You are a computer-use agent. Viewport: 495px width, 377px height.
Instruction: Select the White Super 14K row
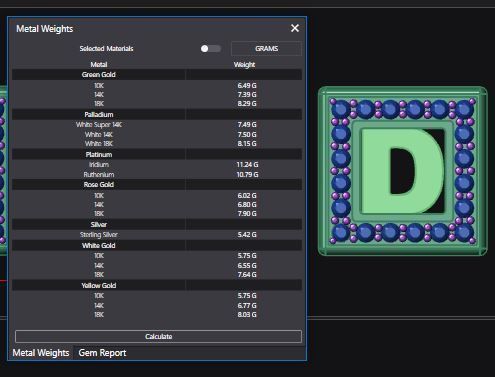157,125
